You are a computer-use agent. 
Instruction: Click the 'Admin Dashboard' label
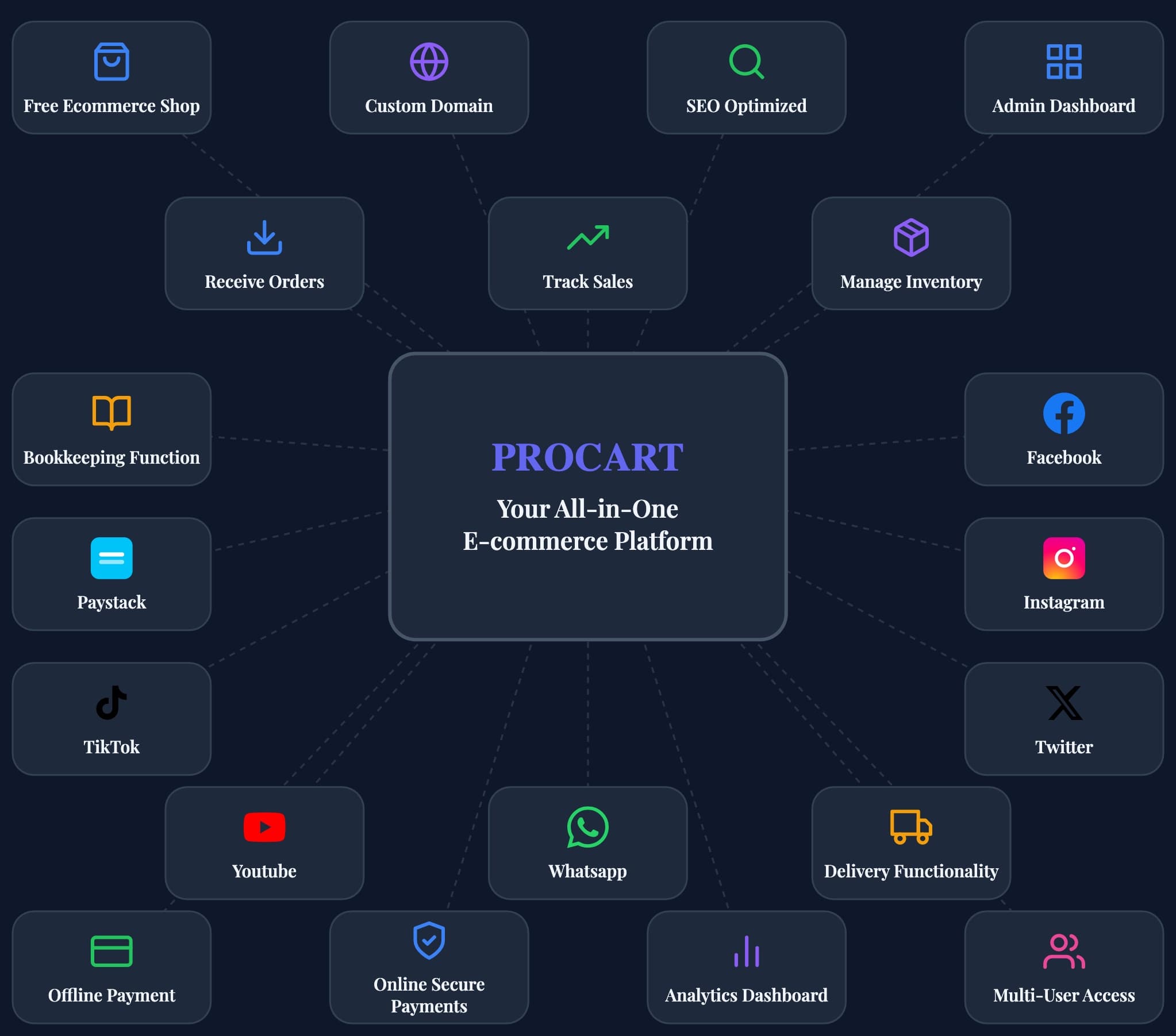coord(1064,106)
